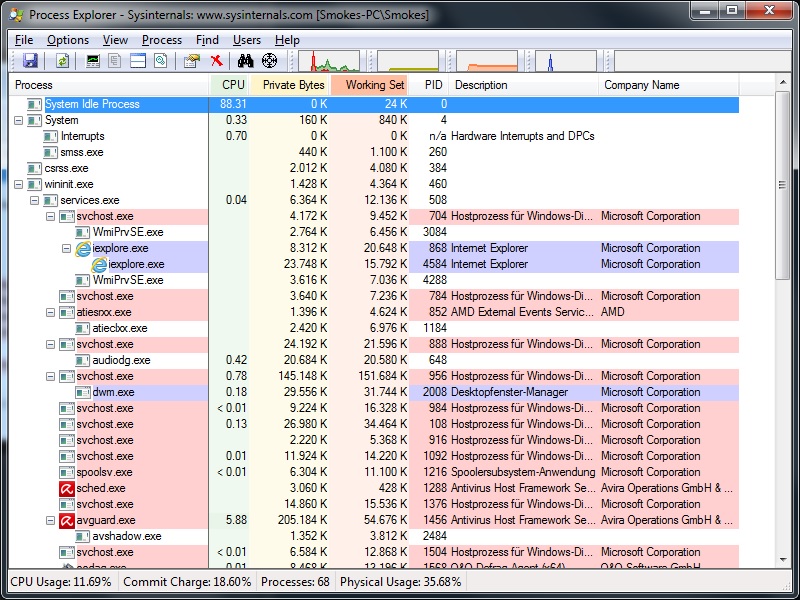Open the Properties toolbar icon
This screenshot has width=800, height=600.
192,61
